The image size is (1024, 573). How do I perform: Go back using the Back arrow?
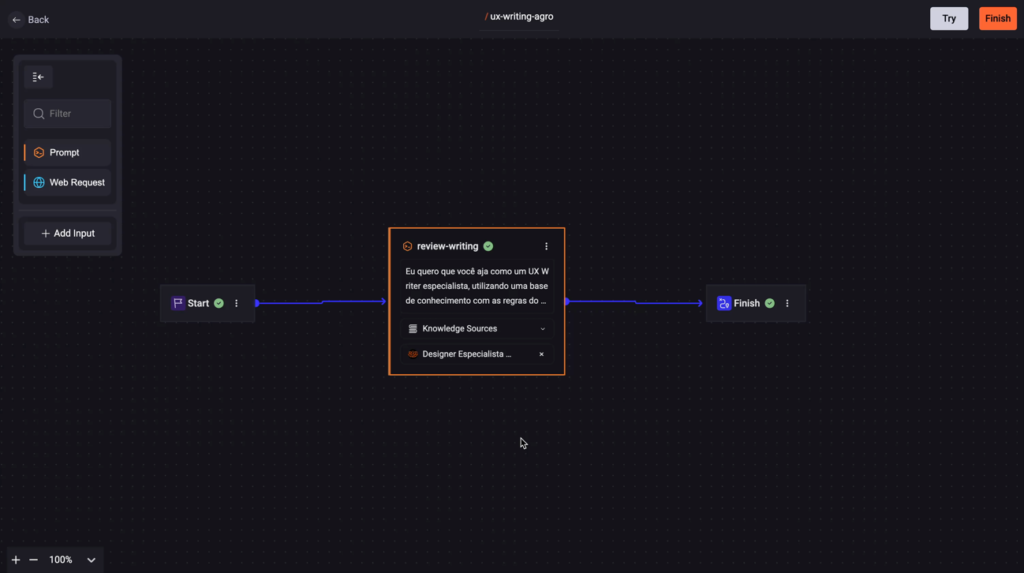[x=16, y=20]
